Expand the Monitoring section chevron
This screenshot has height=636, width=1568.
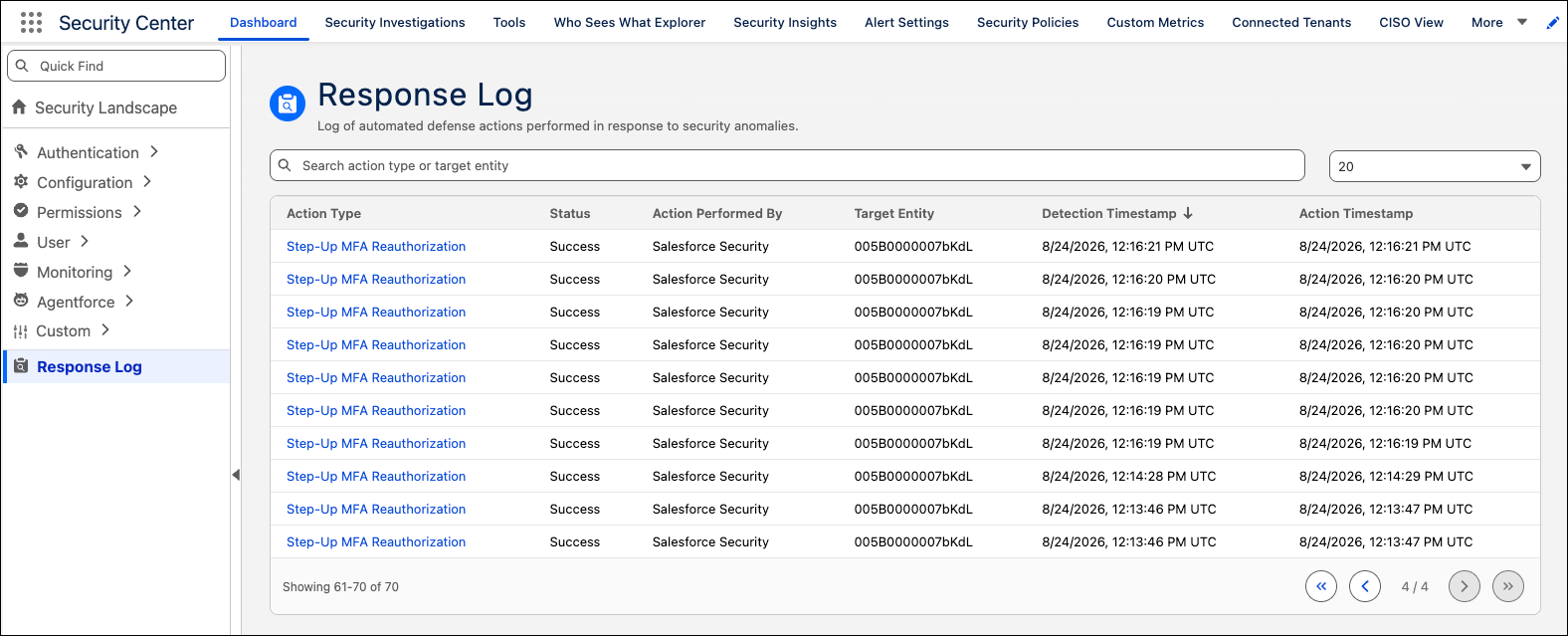127,271
